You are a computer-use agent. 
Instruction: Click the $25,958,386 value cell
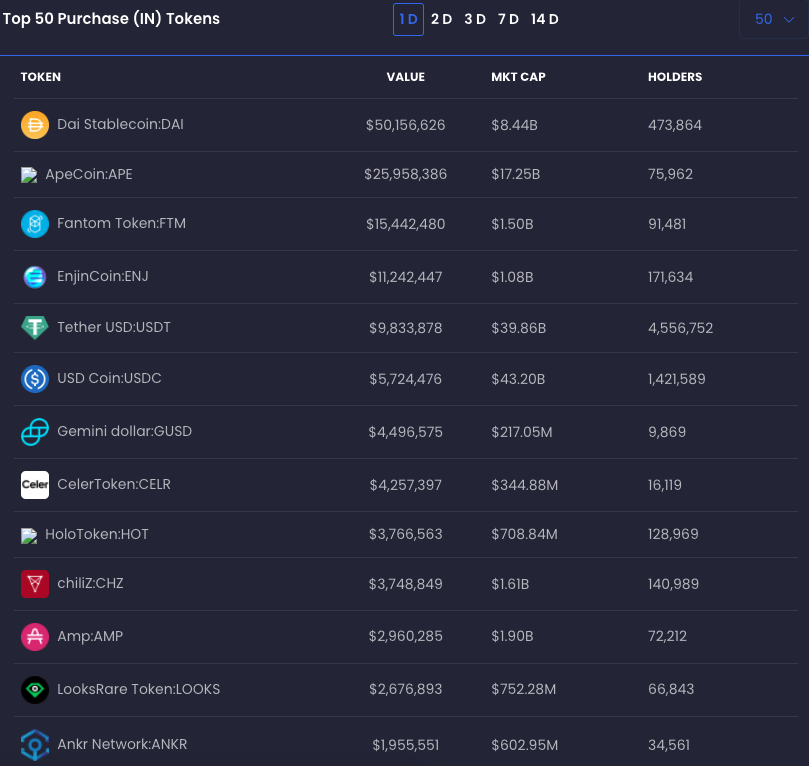pos(406,174)
